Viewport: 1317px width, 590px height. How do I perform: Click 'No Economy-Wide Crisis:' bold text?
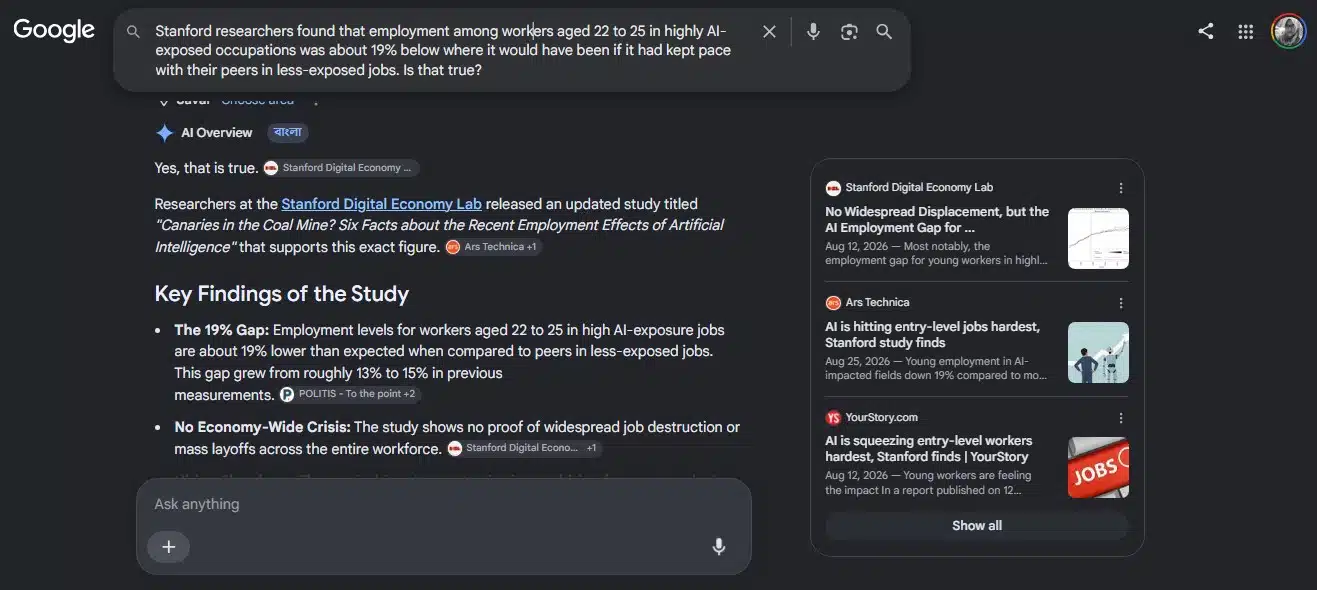point(262,427)
